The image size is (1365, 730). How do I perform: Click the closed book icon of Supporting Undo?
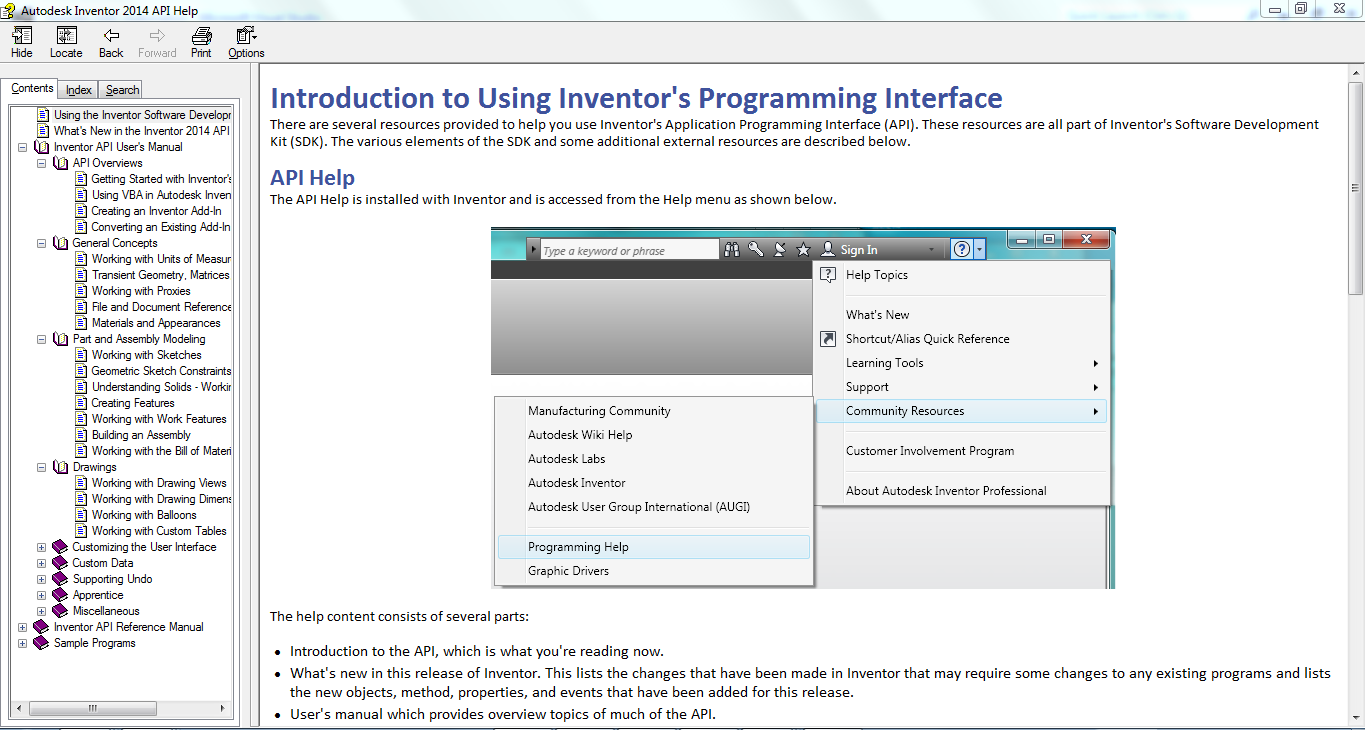61,579
